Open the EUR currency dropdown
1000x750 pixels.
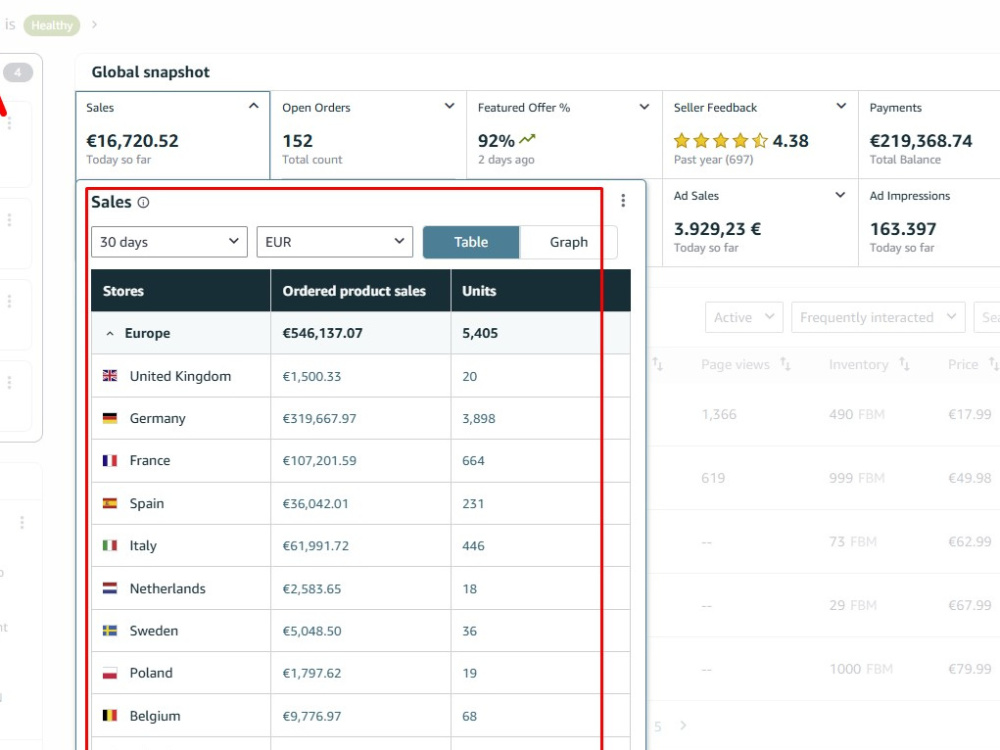pos(335,242)
